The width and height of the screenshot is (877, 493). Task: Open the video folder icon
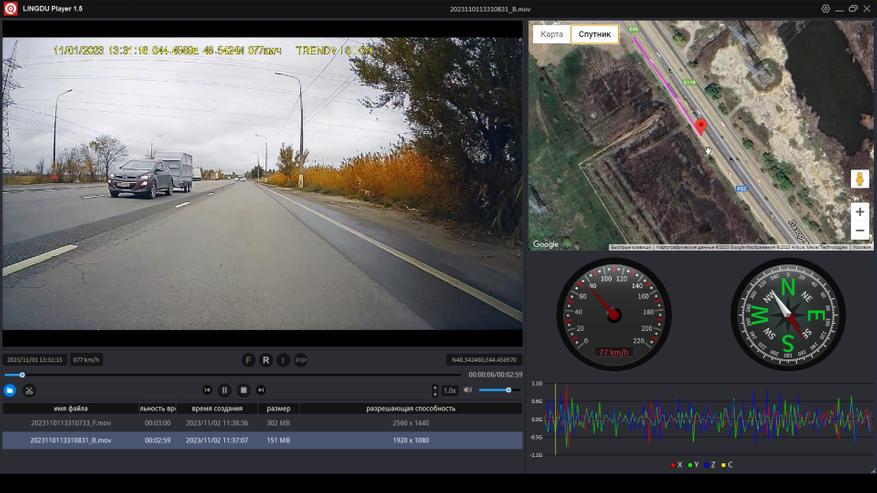pyautogui.click(x=10, y=390)
